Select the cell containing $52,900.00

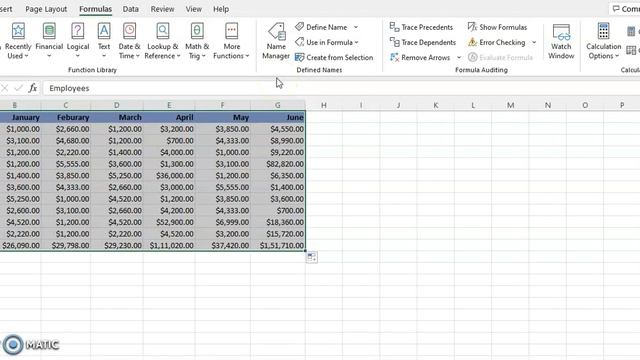tap(169, 222)
